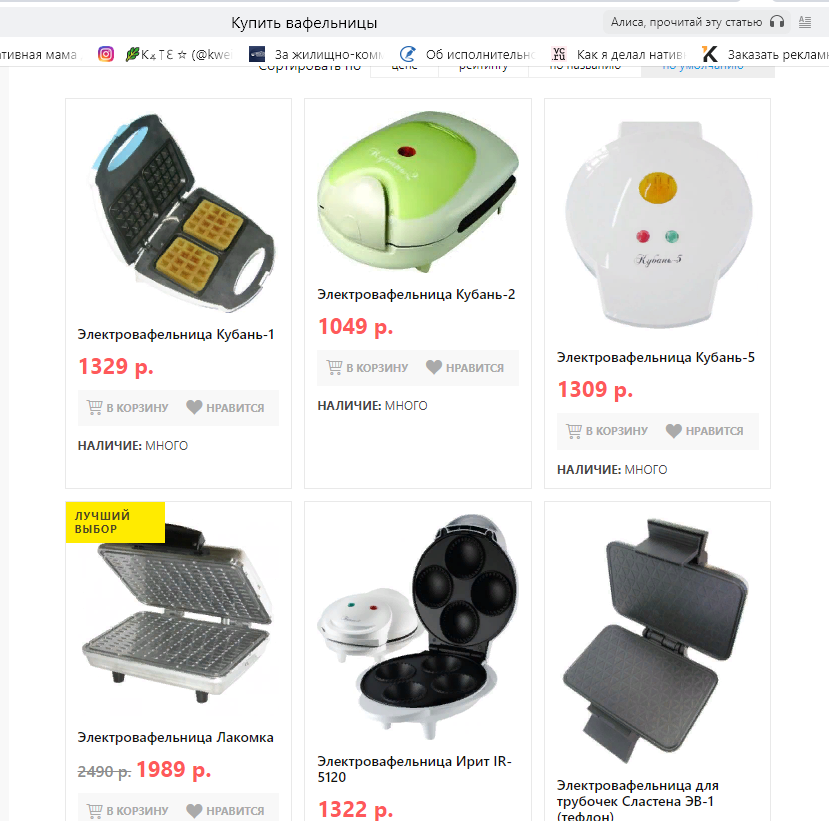Image resolution: width=829 pixels, height=821 pixels.
Task: Click the Alice headphones read-aloud icon
Action: pyautogui.click(x=777, y=22)
